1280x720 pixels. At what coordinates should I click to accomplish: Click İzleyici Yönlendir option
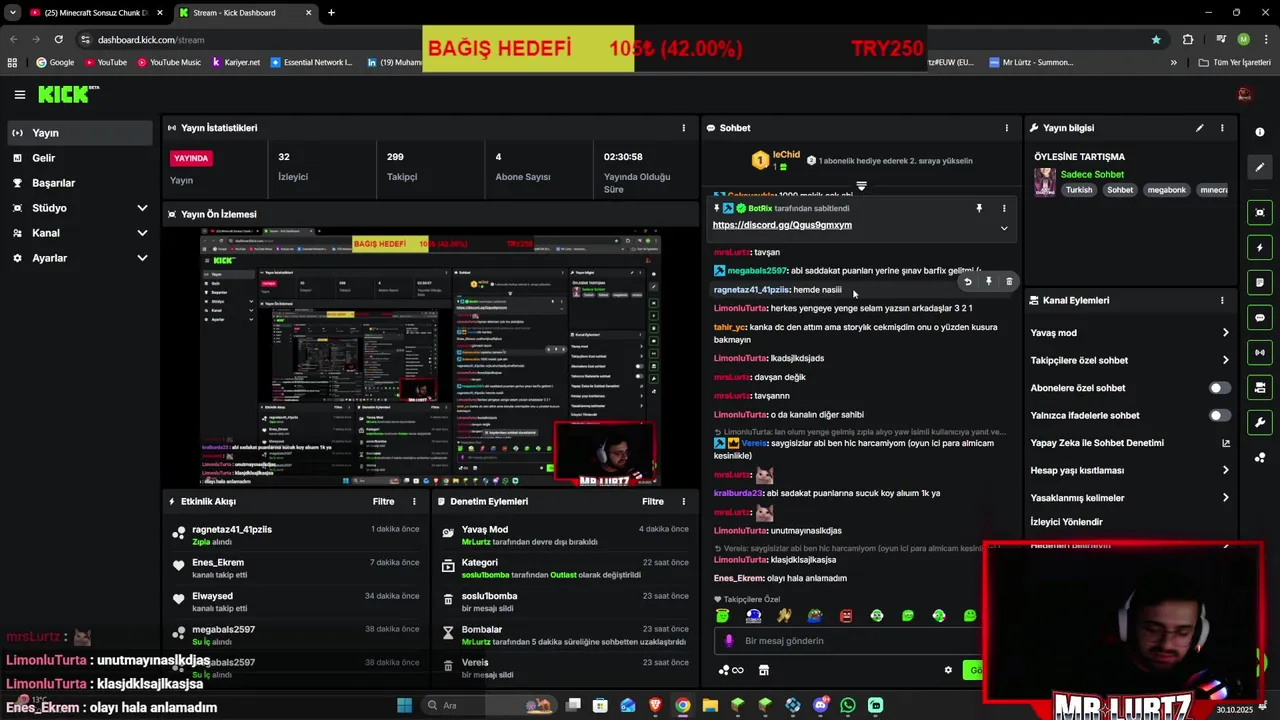(1066, 522)
